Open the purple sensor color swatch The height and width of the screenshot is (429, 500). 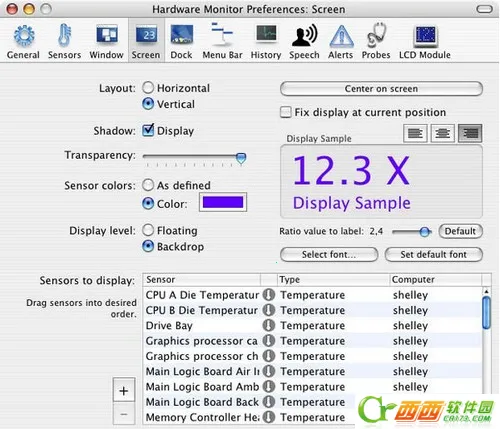coord(223,202)
